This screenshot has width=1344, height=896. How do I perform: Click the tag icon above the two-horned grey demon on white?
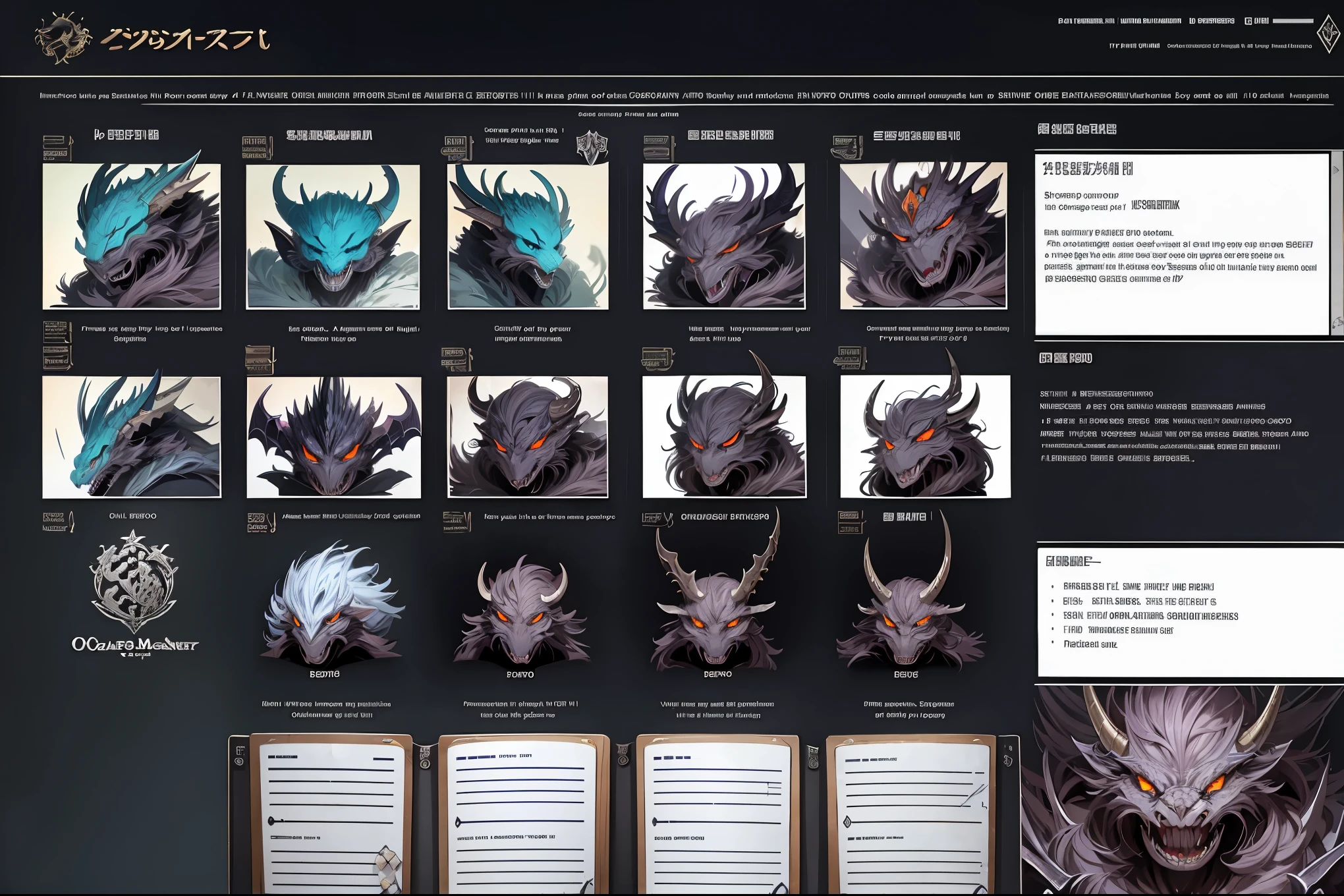[849, 358]
